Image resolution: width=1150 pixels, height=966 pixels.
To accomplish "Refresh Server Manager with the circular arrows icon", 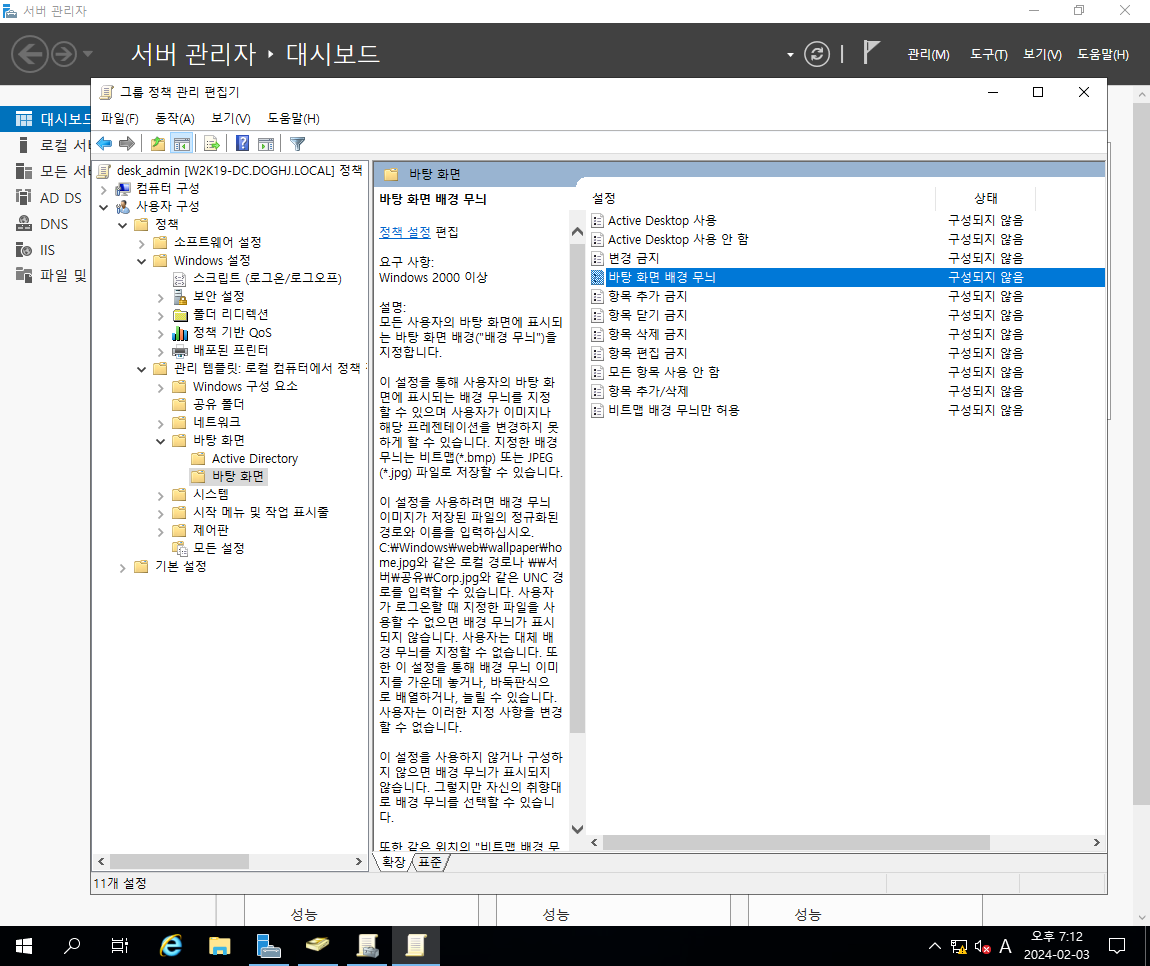I will 816,54.
